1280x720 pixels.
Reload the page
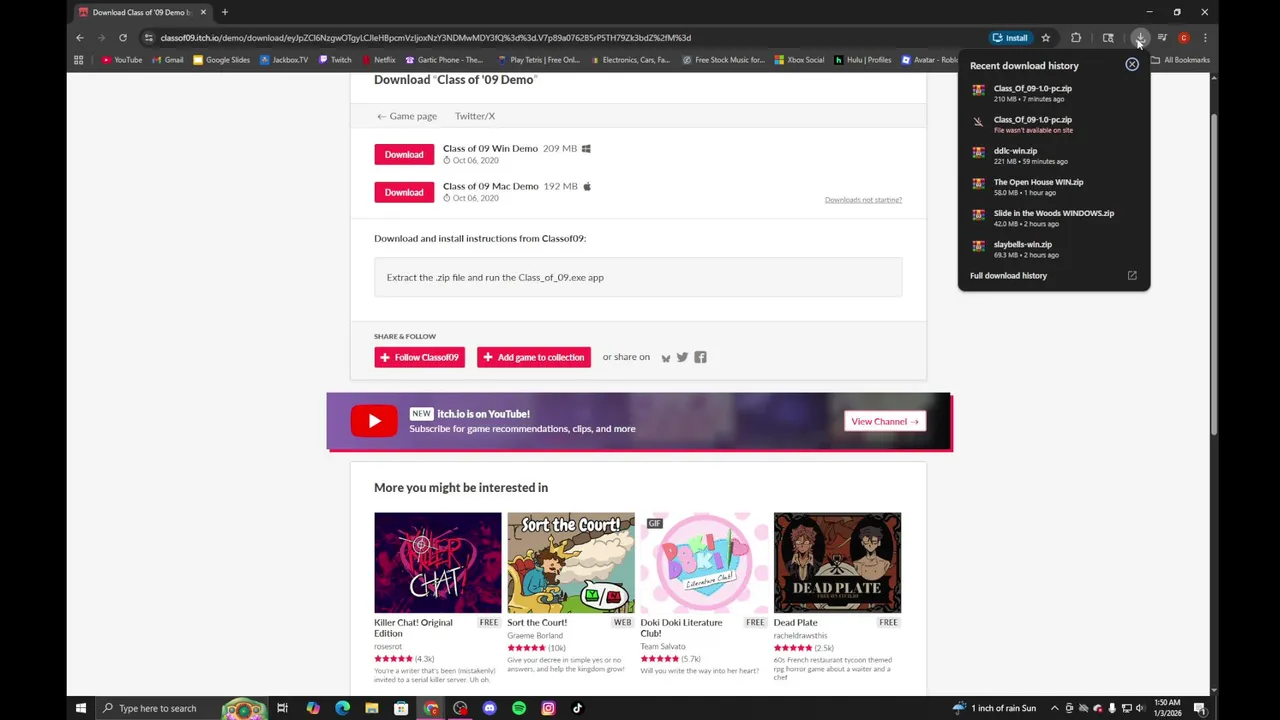tap(123, 38)
